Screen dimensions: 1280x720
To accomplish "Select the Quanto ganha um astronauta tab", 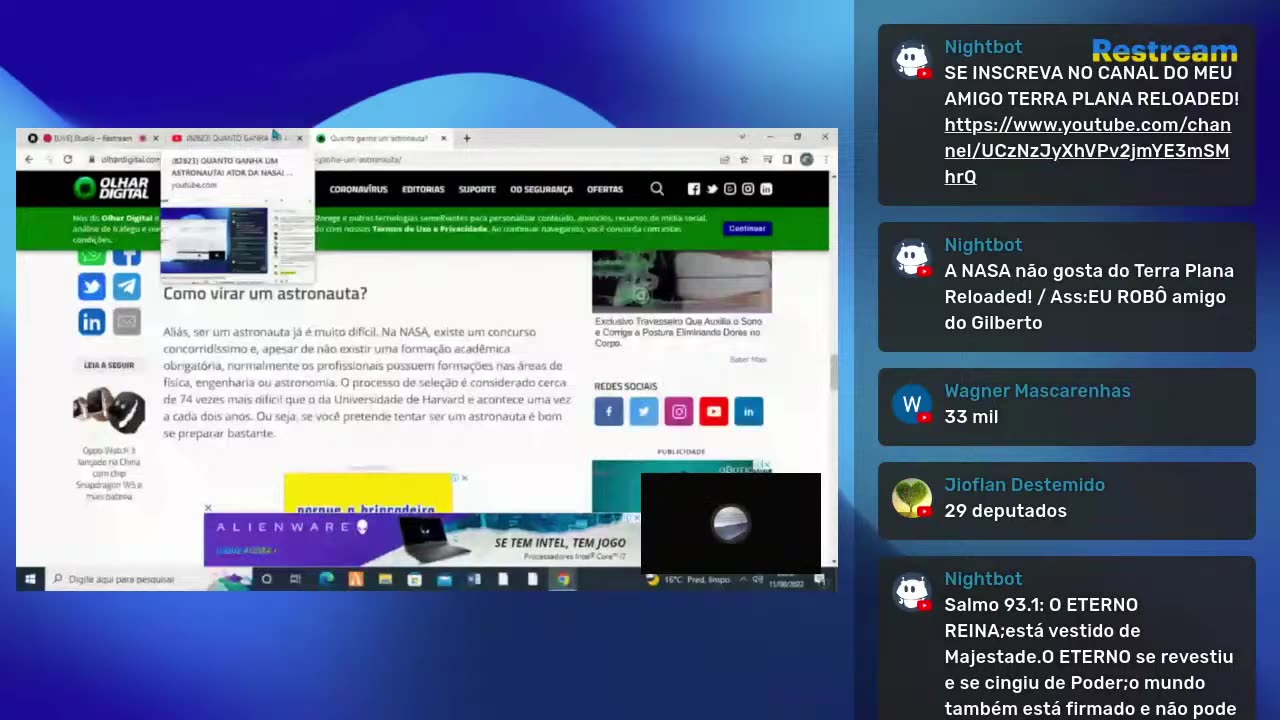I will coord(380,138).
